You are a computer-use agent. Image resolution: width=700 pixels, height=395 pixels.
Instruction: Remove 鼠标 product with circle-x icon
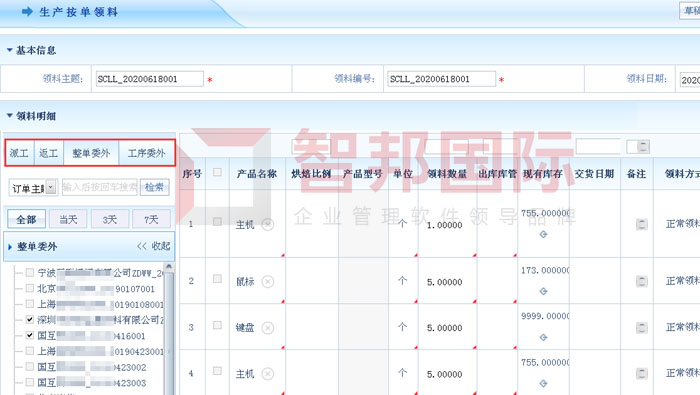[267, 282]
